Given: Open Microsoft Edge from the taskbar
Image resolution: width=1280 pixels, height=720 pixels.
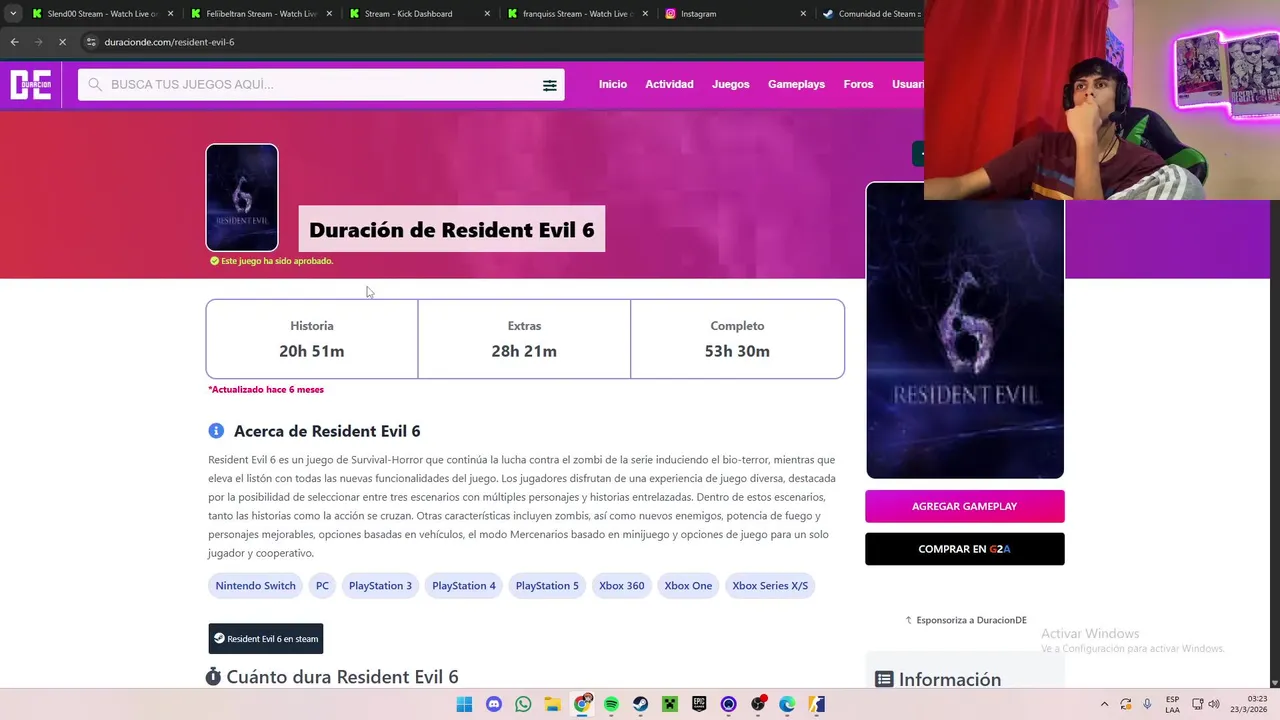Looking at the screenshot, I should [x=787, y=704].
